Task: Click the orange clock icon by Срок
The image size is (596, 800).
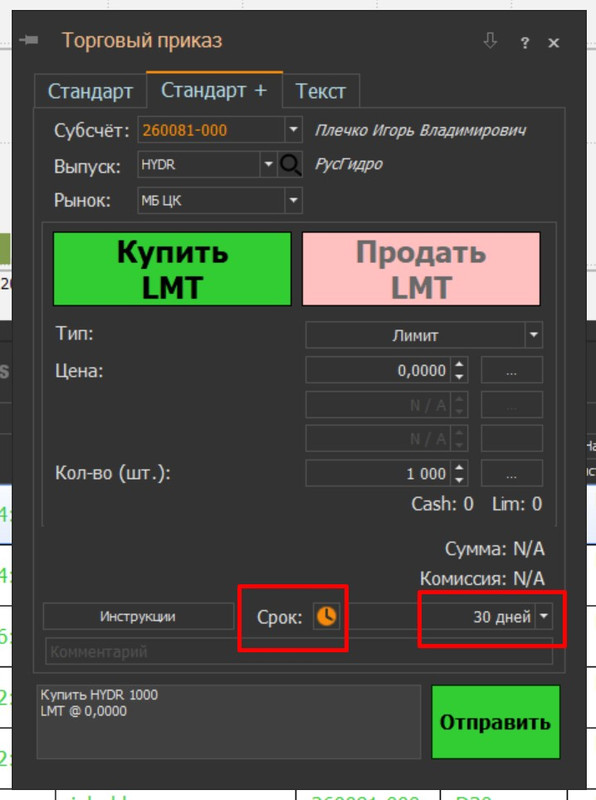Action: tap(327, 616)
